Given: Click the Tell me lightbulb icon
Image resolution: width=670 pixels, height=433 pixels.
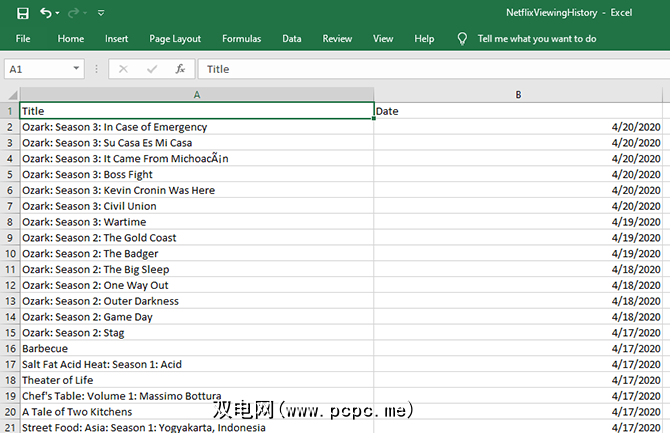Looking at the screenshot, I should 462,39.
